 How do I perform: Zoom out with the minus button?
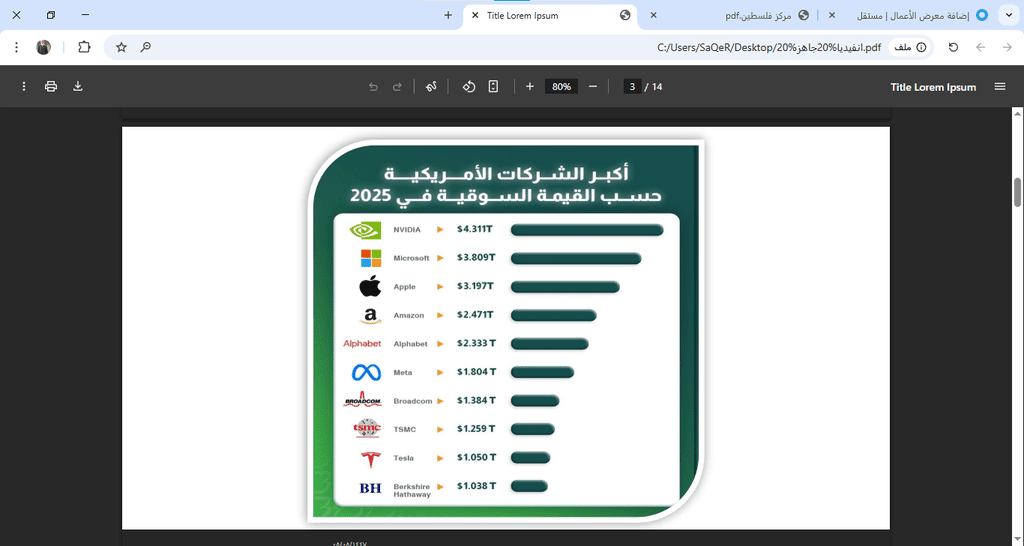(x=593, y=86)
